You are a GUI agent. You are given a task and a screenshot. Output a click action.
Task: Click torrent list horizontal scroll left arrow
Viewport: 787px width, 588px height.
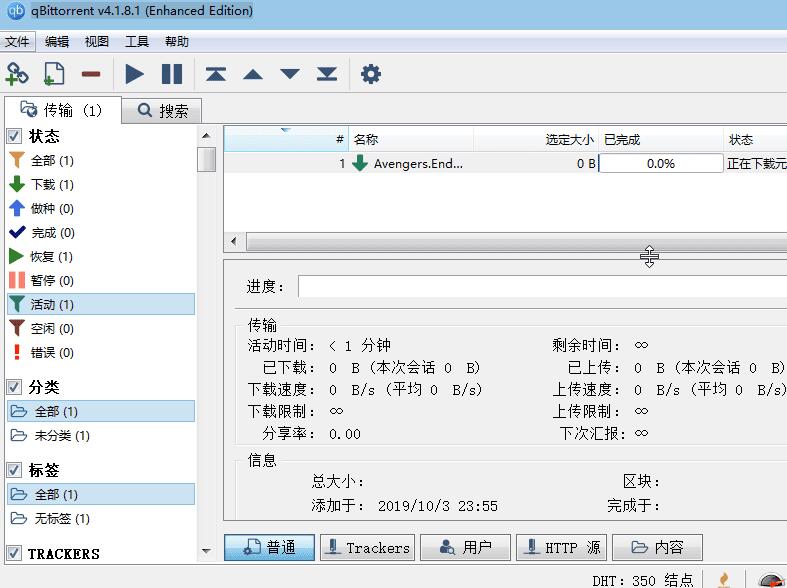(234, 241)
